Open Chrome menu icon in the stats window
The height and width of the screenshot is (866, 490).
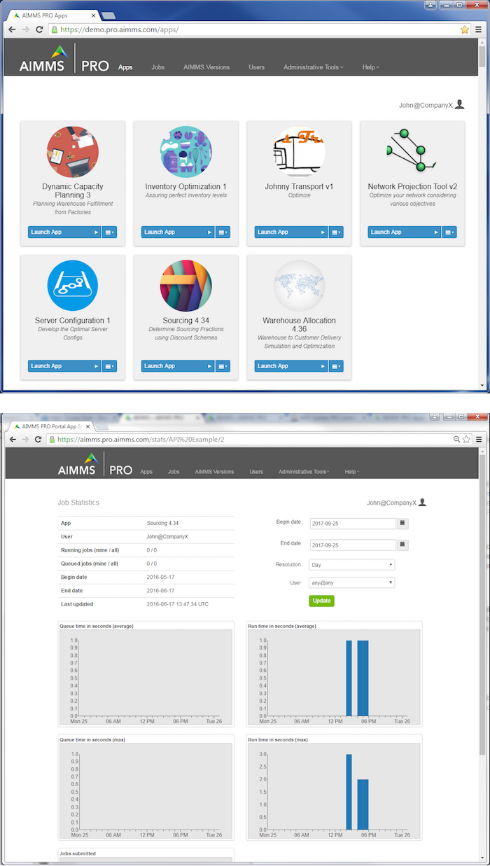click(479, 439)
